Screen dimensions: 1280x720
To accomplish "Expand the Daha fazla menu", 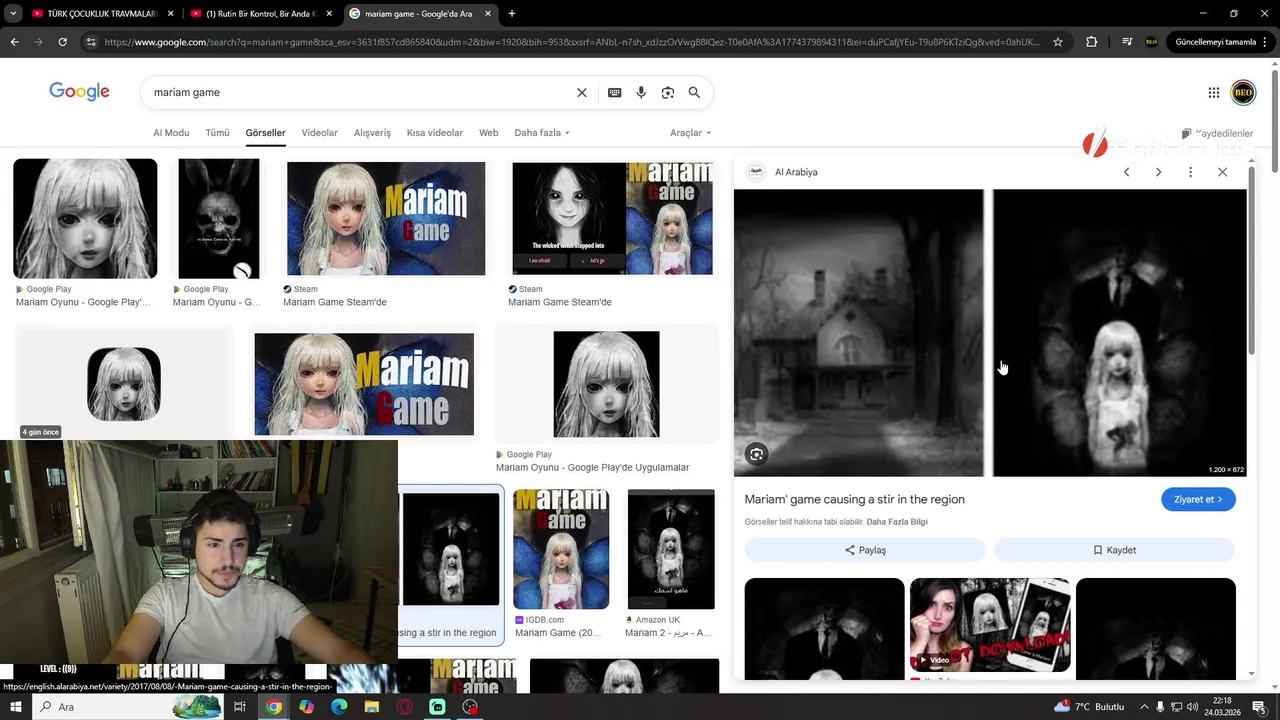I will [542, 133].
